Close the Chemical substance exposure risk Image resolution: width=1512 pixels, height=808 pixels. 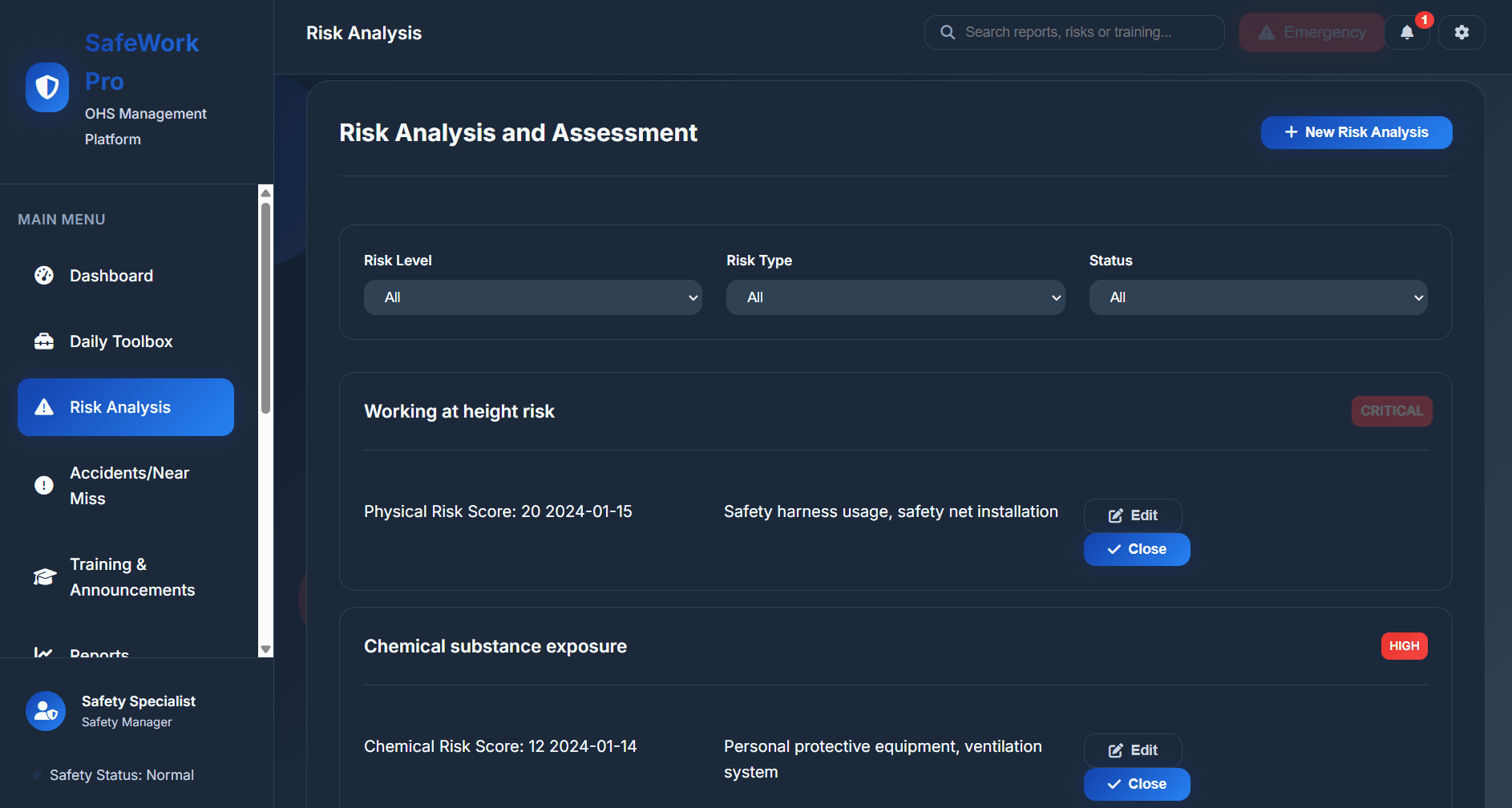[x=1136, y=784]
